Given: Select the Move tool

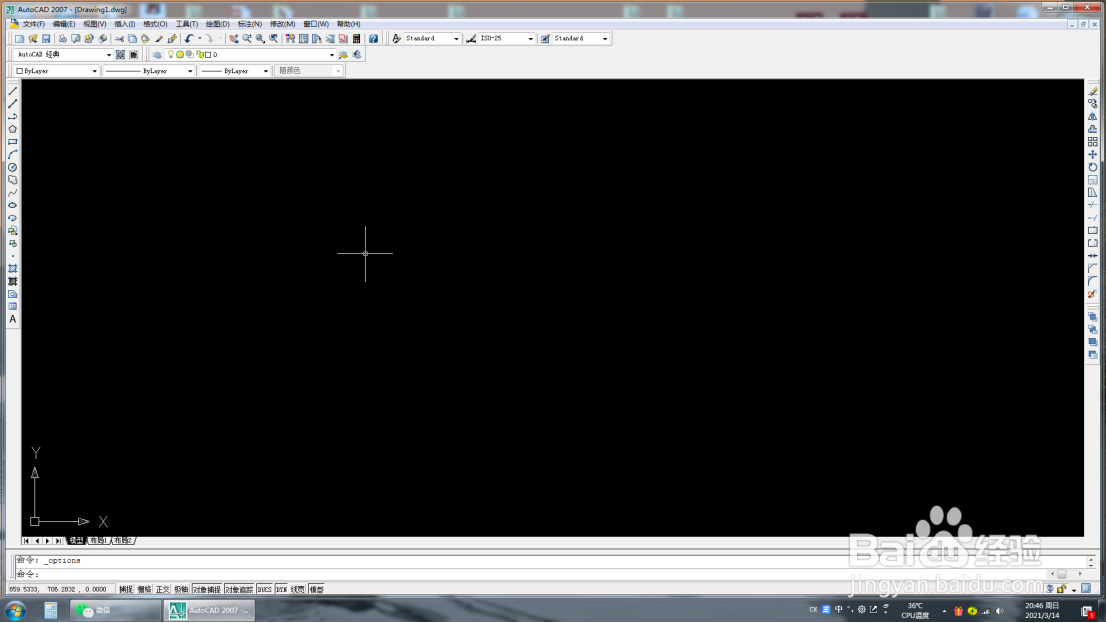Looking at the screenshot, I should point(1093,155).
